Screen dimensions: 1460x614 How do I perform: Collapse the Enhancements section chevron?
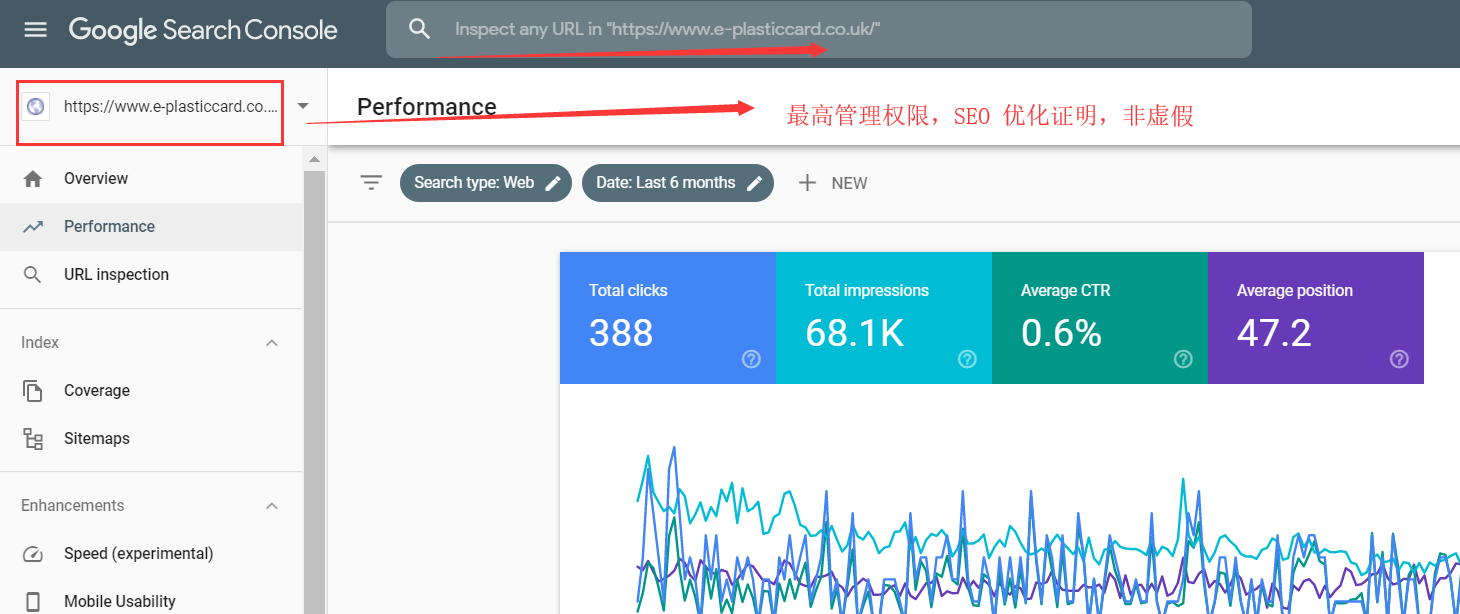[x=271, y=505]
